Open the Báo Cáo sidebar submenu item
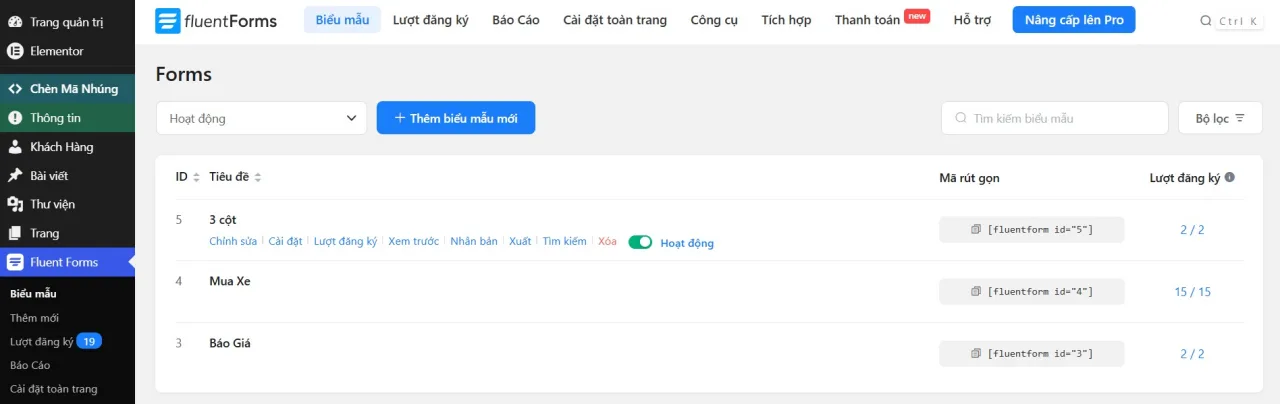Viewport: 1280px width, 404px height. (x=30, y=365)
